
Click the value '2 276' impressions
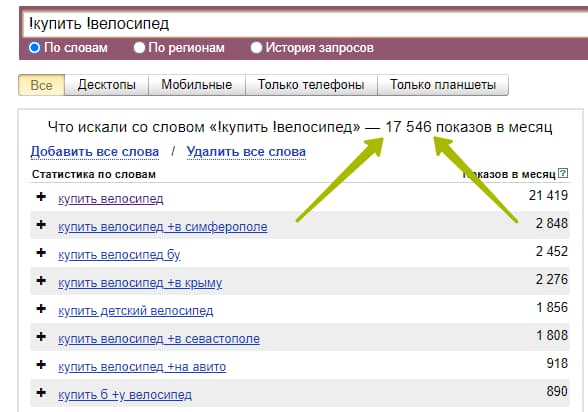[x=552, y=279]
